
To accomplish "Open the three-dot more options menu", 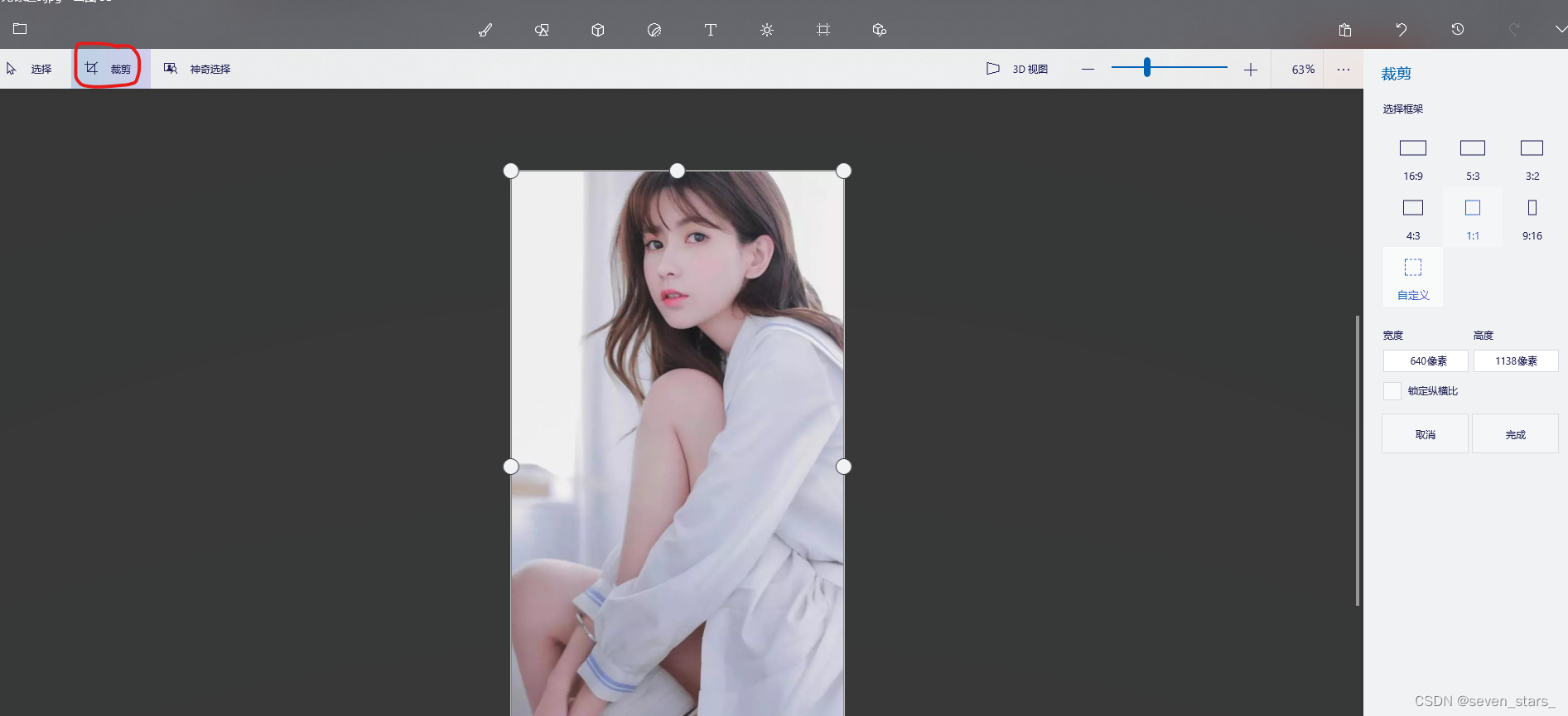I will point(1344,70).
